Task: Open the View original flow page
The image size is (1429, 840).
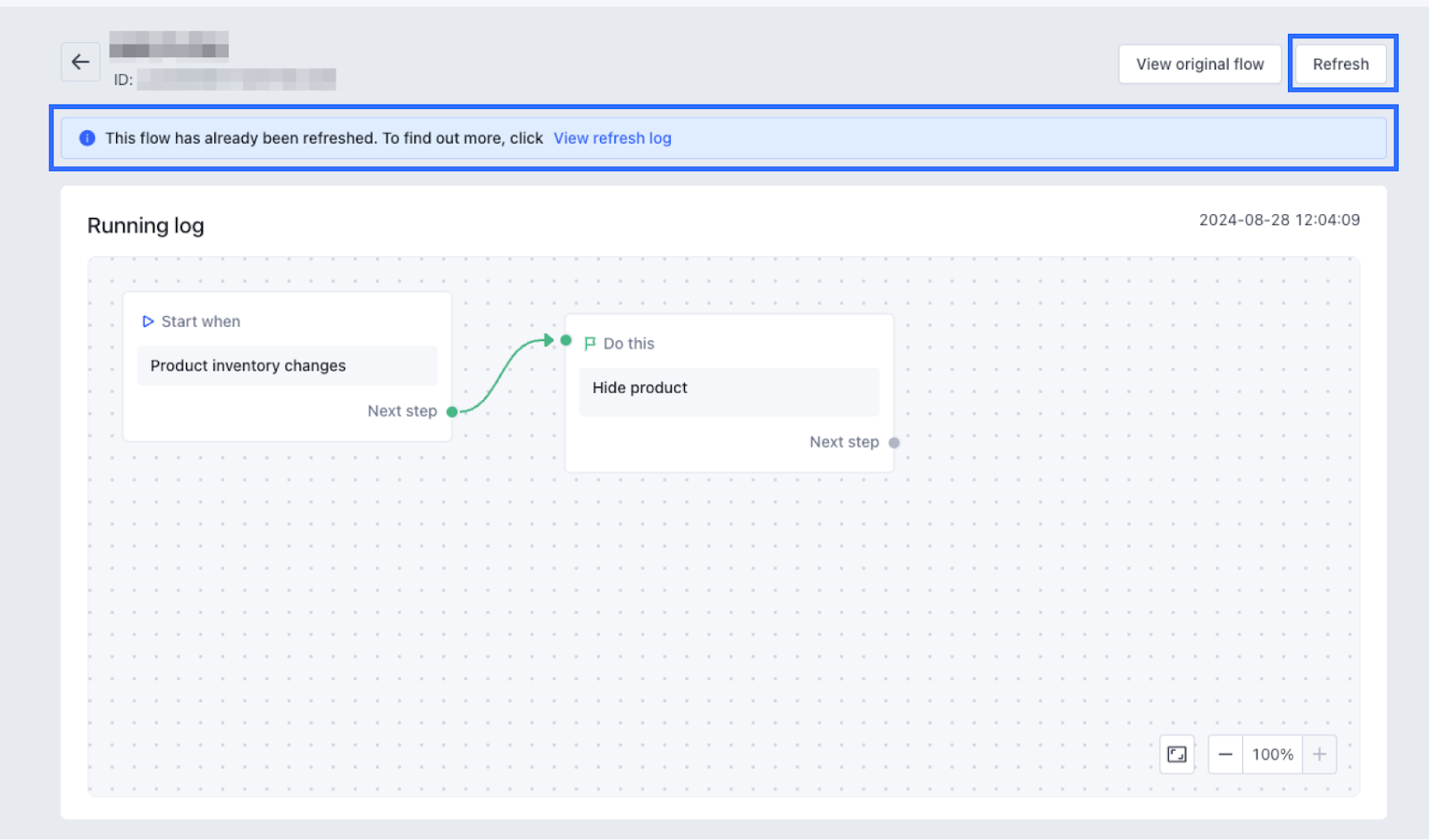Action: click(1199, 64)
